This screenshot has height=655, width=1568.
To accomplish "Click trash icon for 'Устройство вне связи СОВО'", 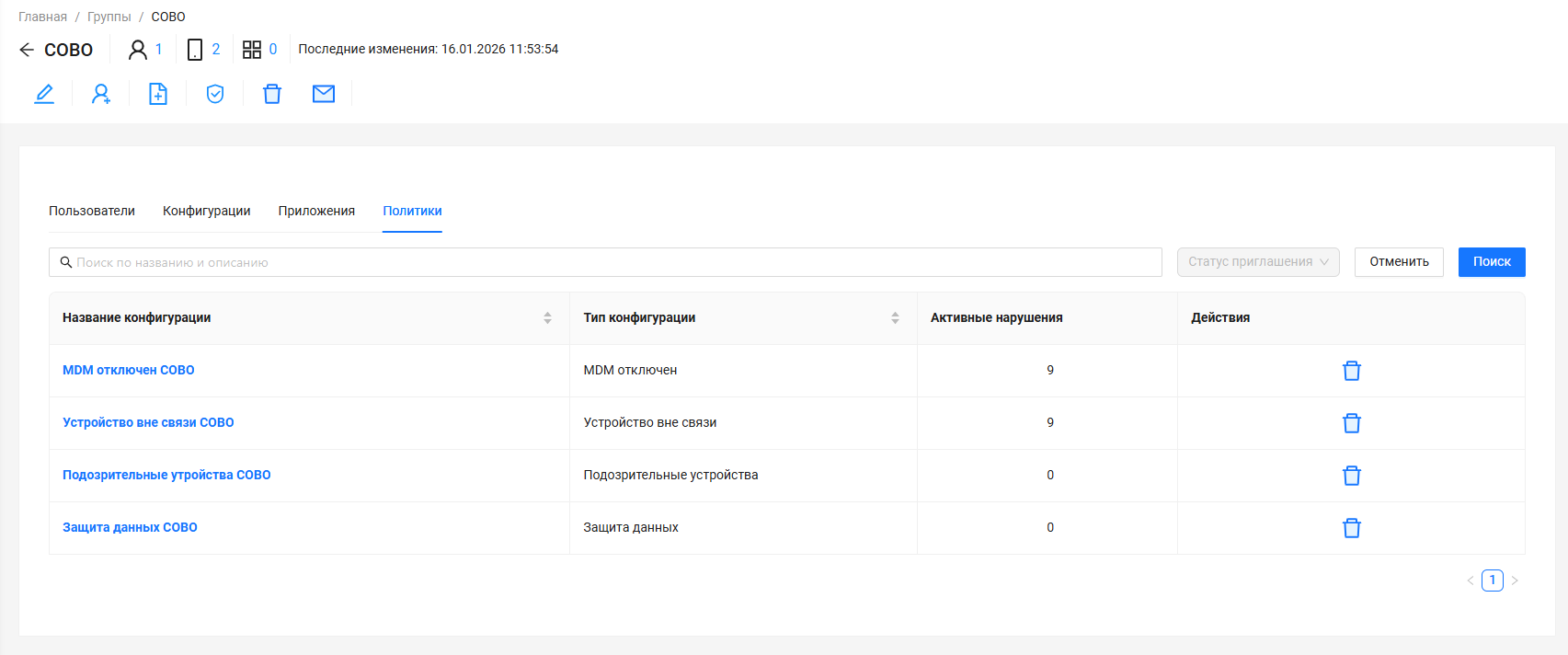I will point(1351,423).
